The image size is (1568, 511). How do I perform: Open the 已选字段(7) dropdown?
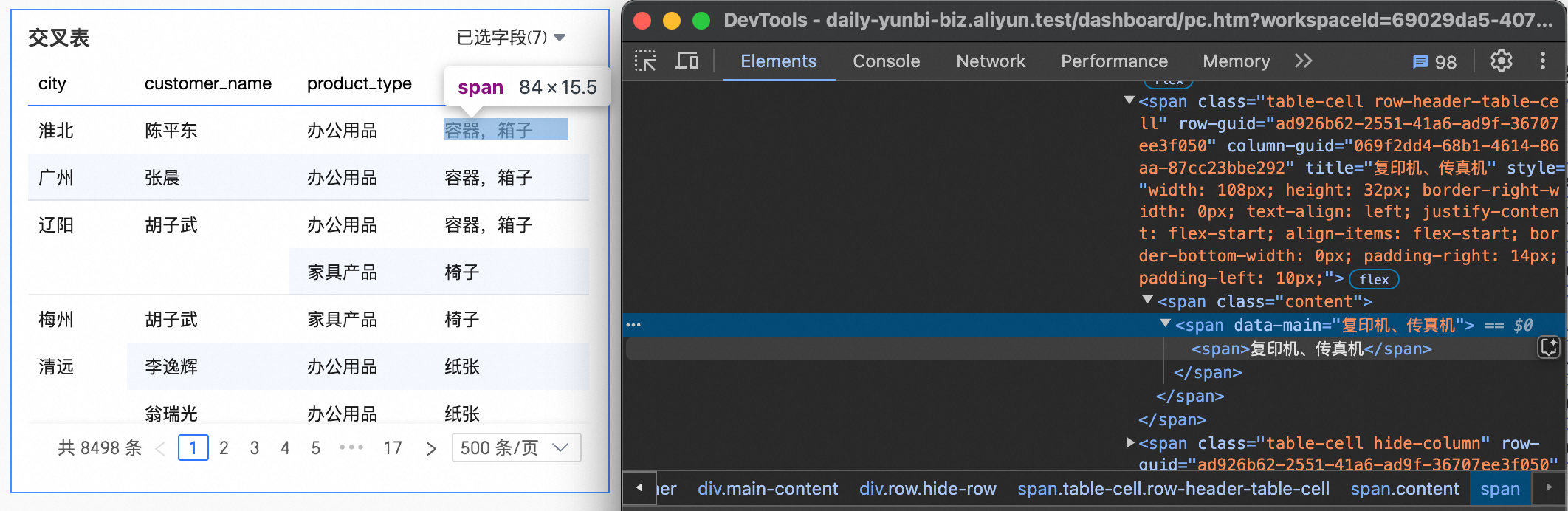(x=511, y=37)
